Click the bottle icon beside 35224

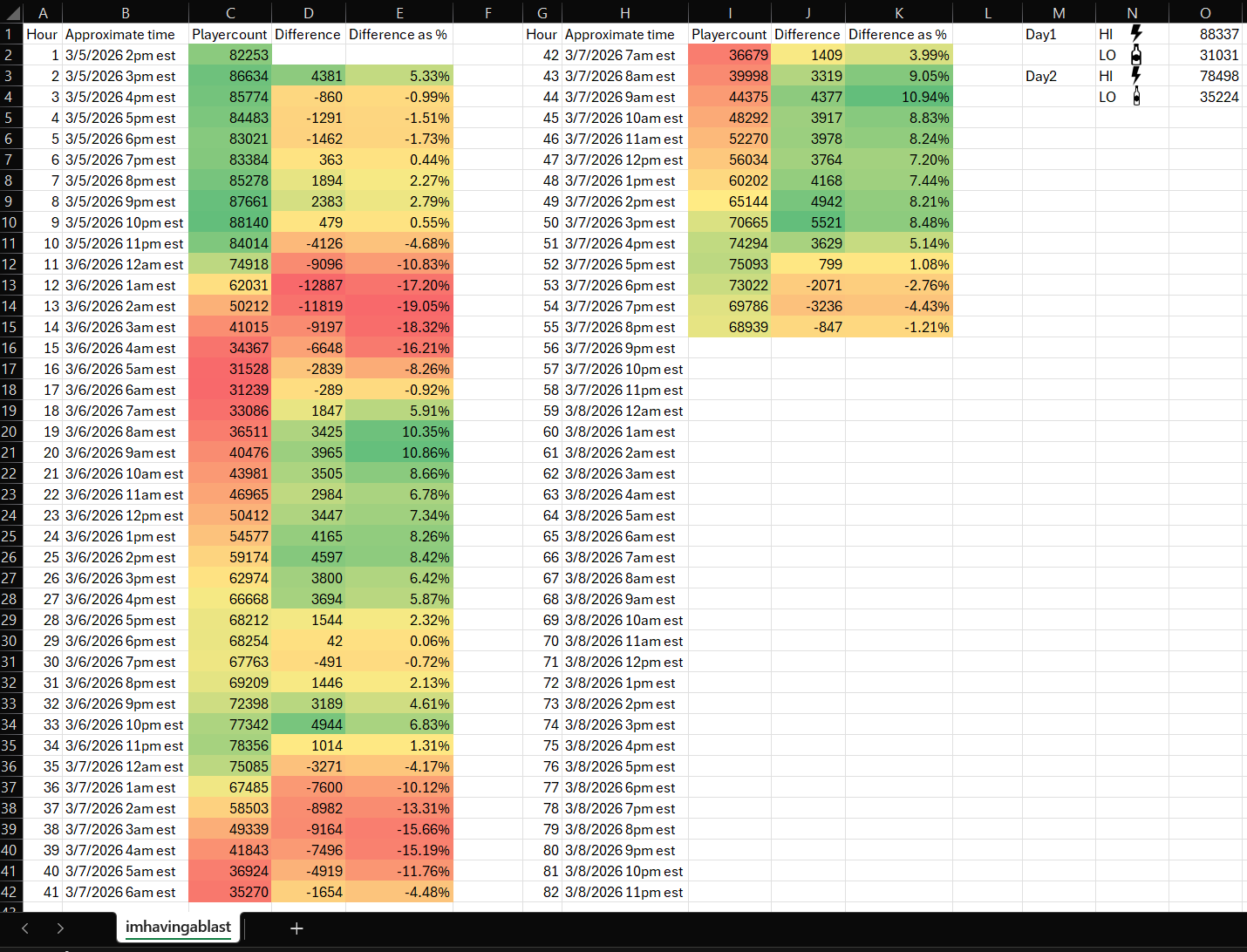[x=1135, y=96]
